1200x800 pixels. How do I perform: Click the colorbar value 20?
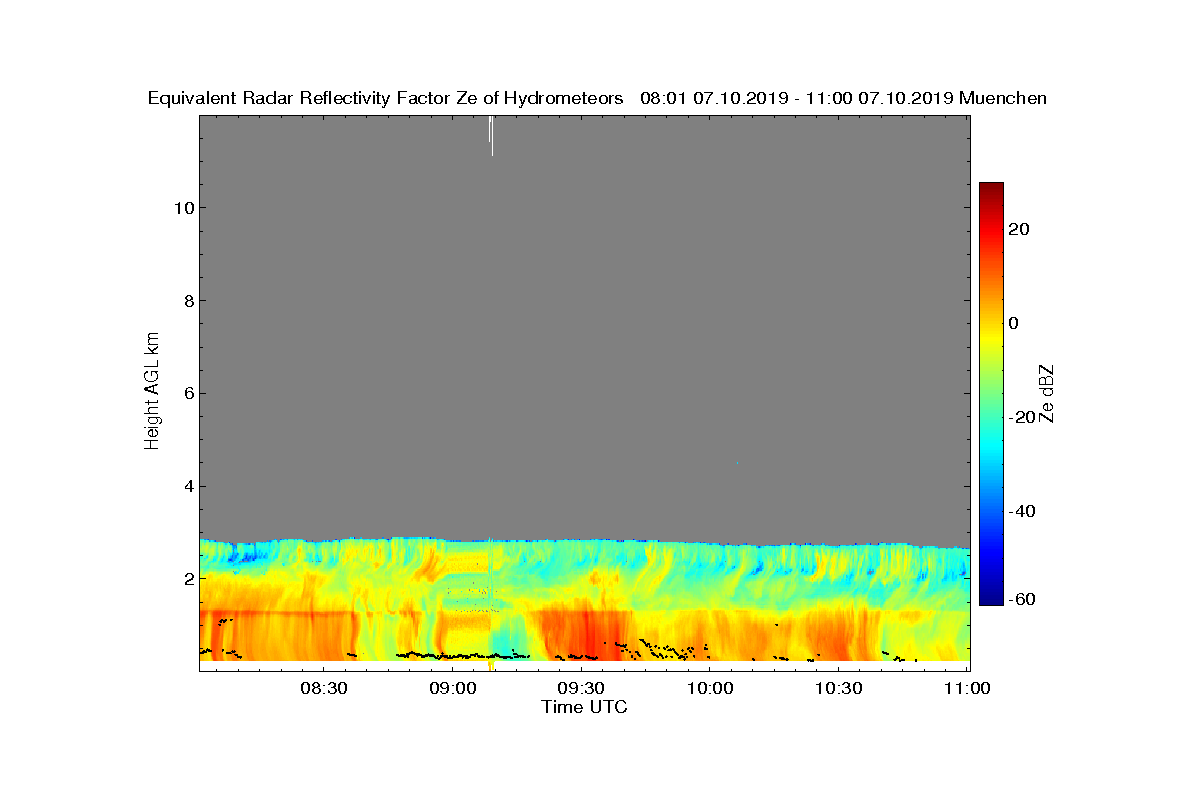(x=1020, y=229)
